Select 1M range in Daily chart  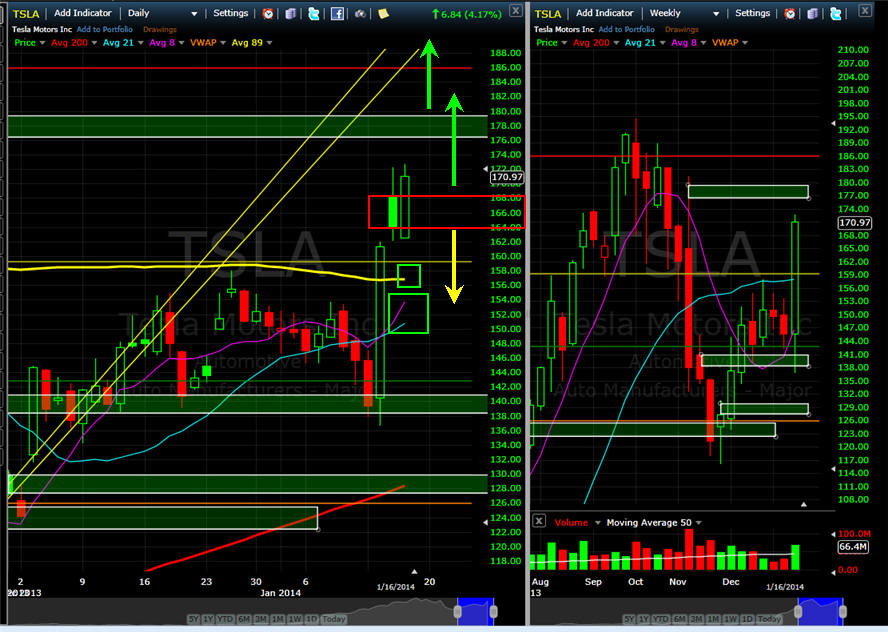point(278,619)
